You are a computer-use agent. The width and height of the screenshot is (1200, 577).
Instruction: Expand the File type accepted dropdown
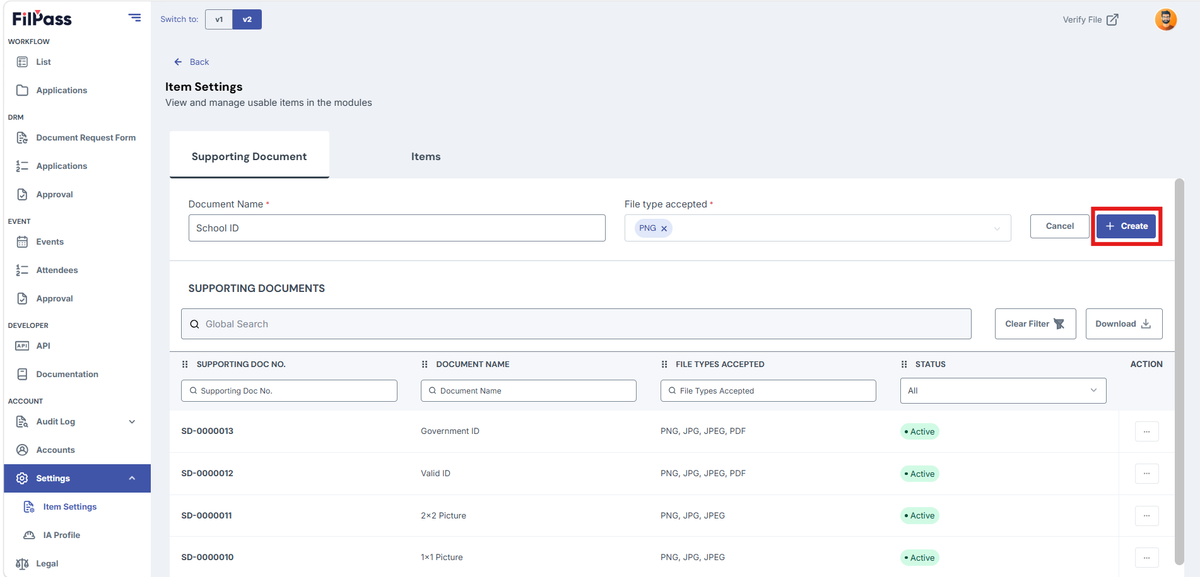coord(997,229)
